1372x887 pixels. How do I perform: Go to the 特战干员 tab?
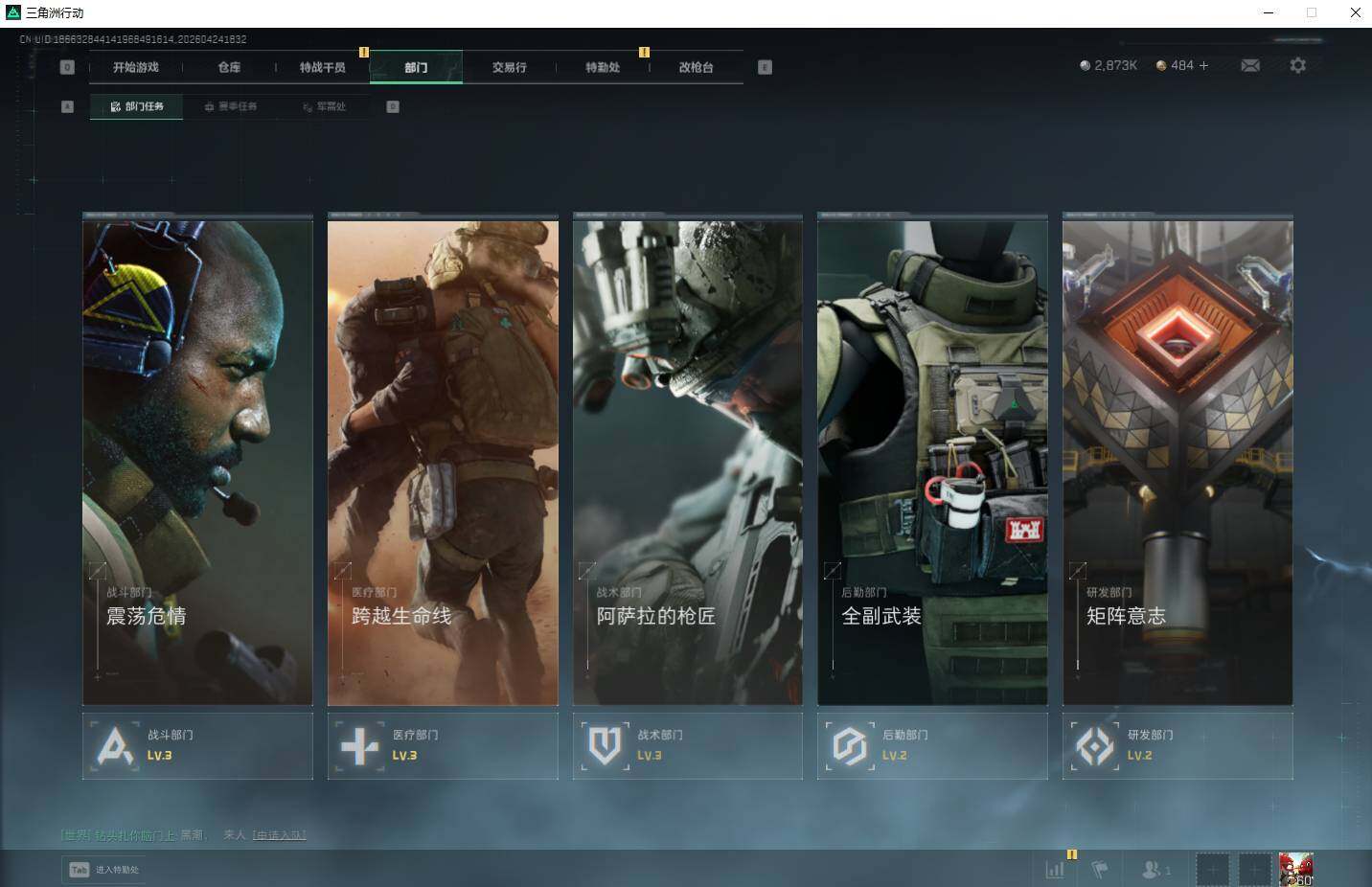coord(323,67)
